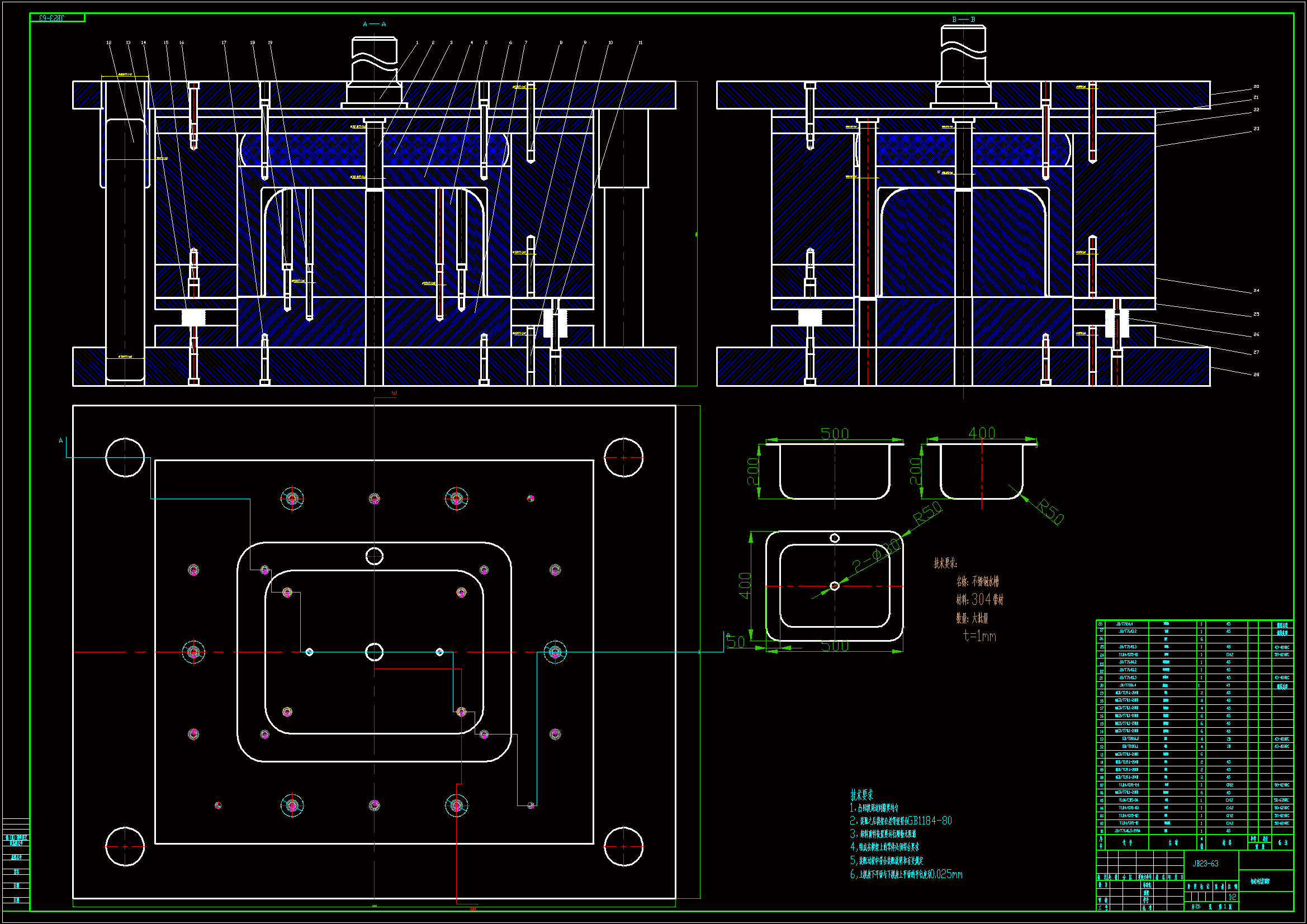Select the JB23-63 text in title block
The image size is (1307, 924).
pyautogui.click(x=1205, y=863)
